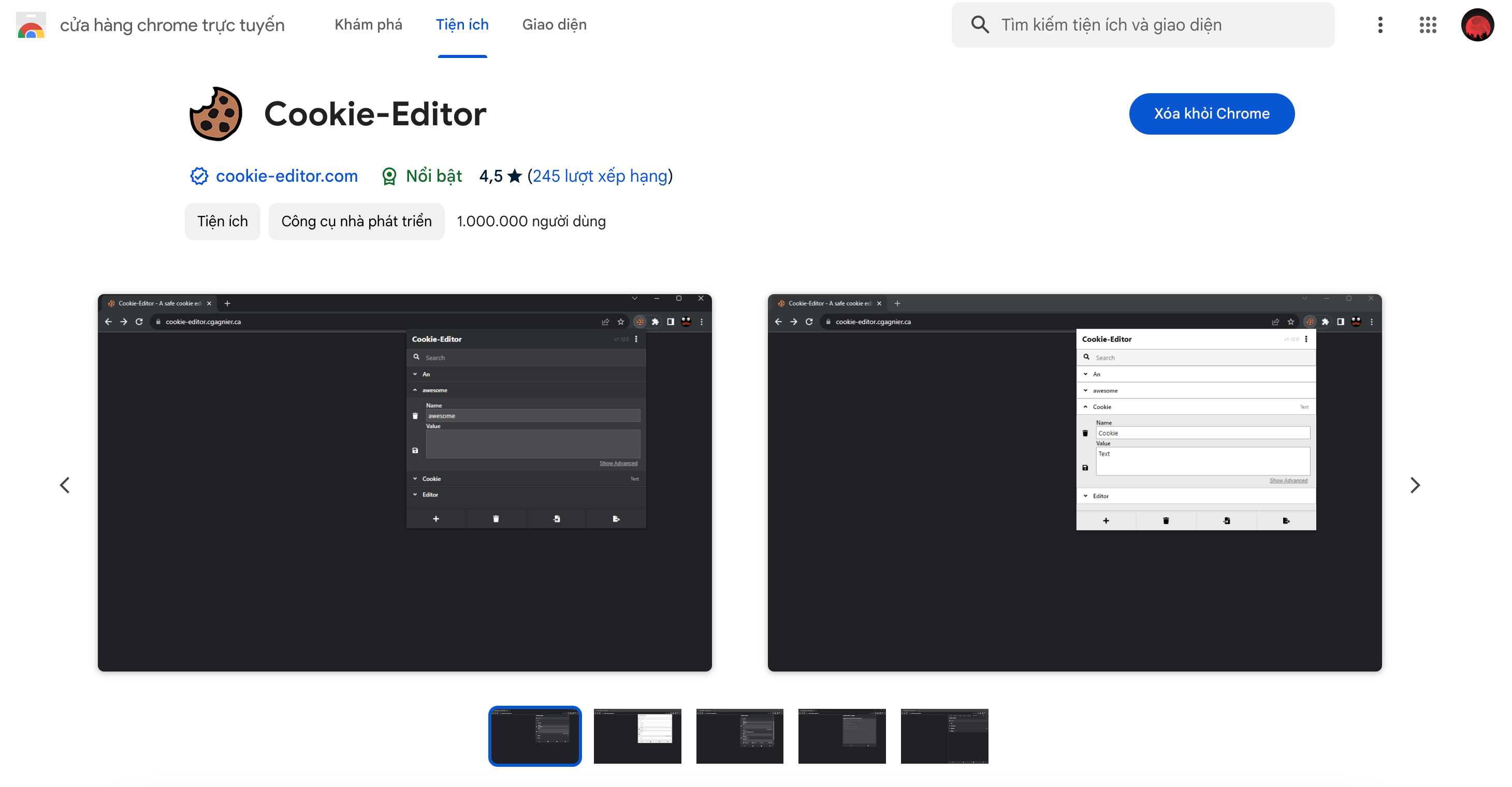Switch to the Giao diện tab
The image size is (1512, 787).
[554, 25]
